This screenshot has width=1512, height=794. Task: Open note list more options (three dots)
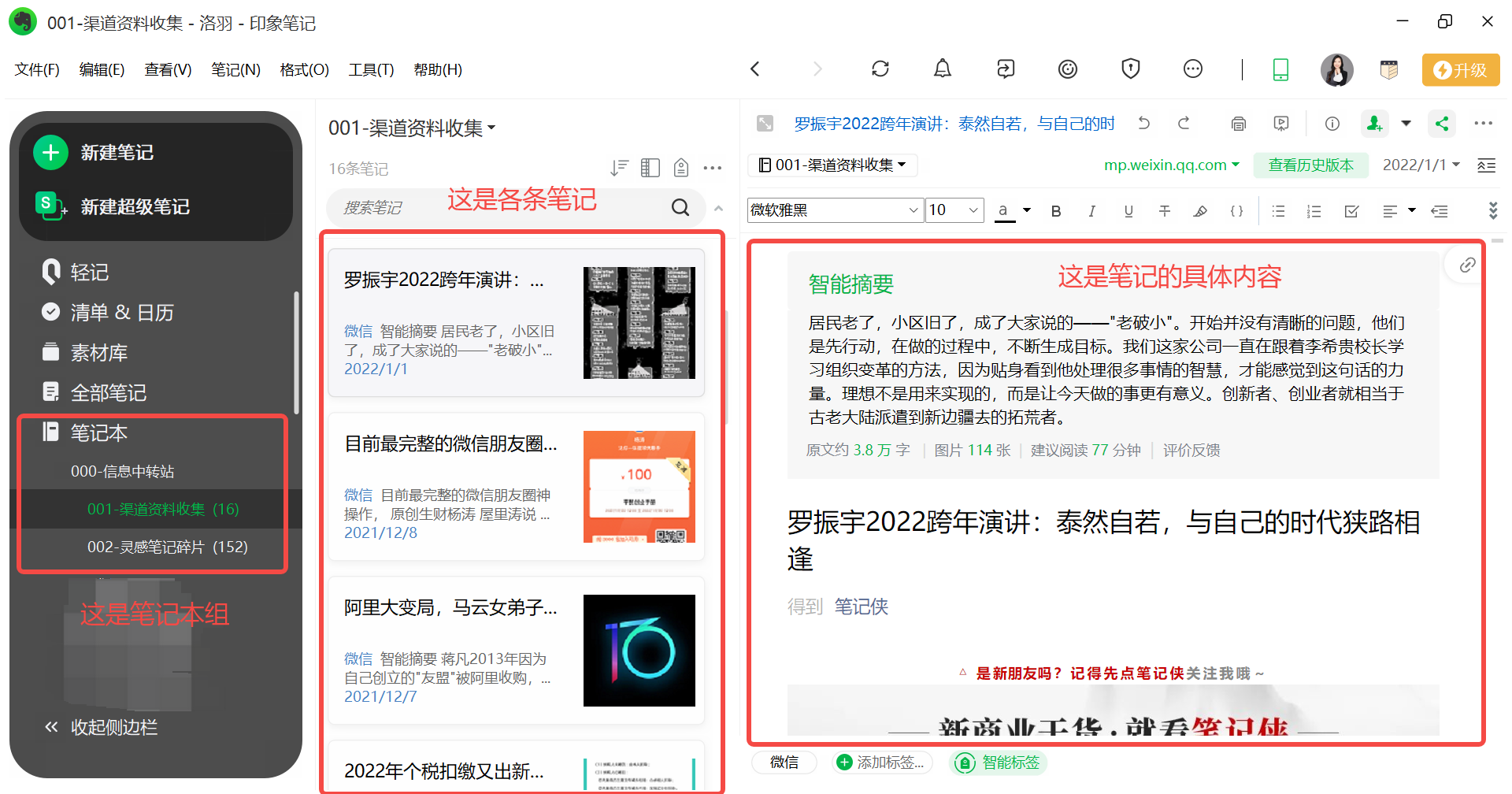[713, 168]
